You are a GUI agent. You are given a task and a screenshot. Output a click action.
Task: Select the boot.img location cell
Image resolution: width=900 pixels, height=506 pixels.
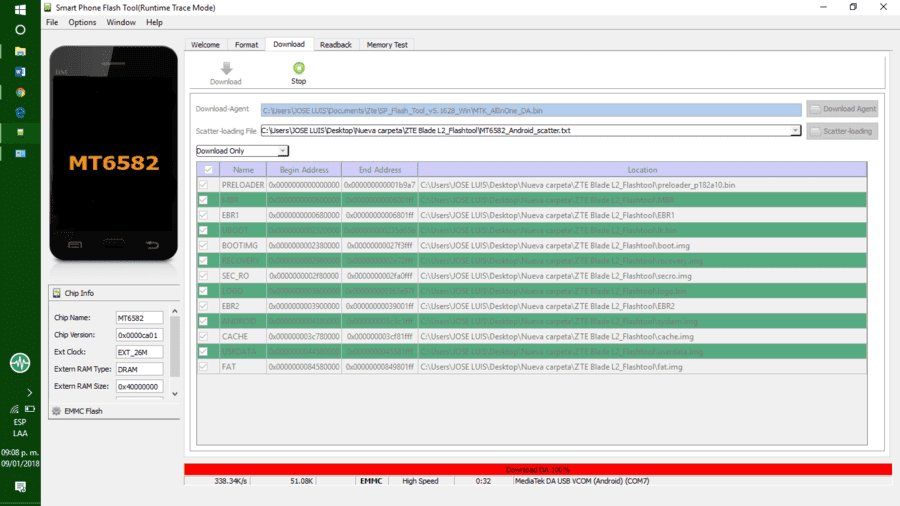coord(642,246)
